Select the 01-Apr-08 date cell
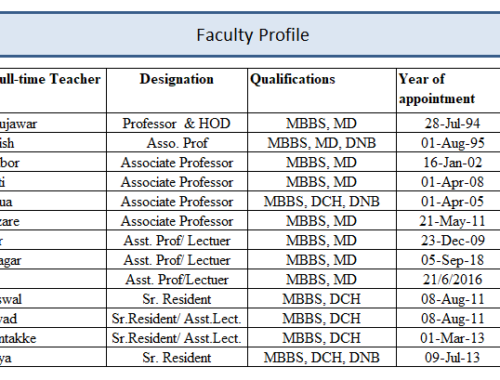 [x=448, y=182]
